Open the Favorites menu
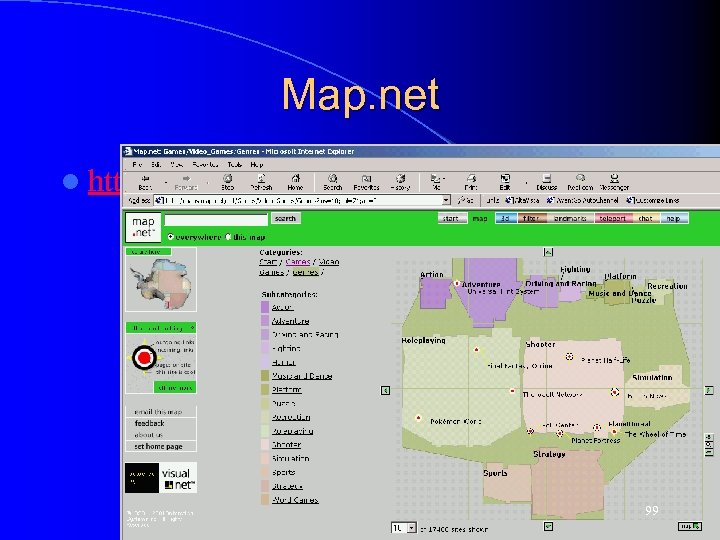720x540 pixels. tap(205, 164)
